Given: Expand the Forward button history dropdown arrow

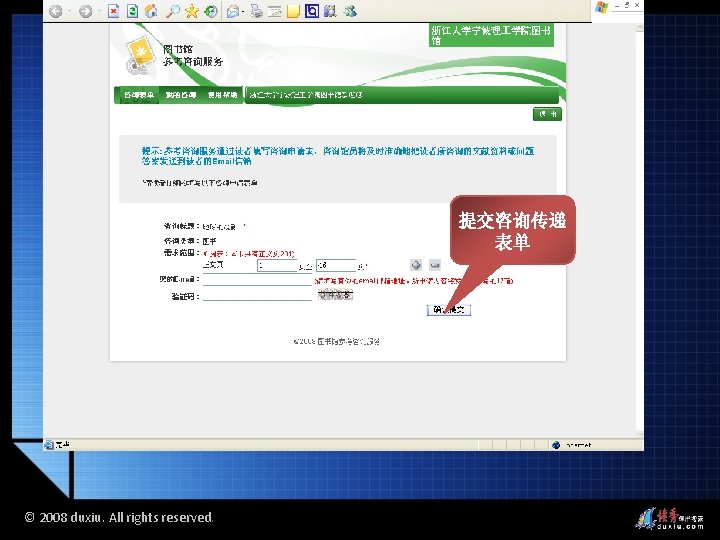Looking at the screenshot, I should pyautogui.click(x=99, y=11).
